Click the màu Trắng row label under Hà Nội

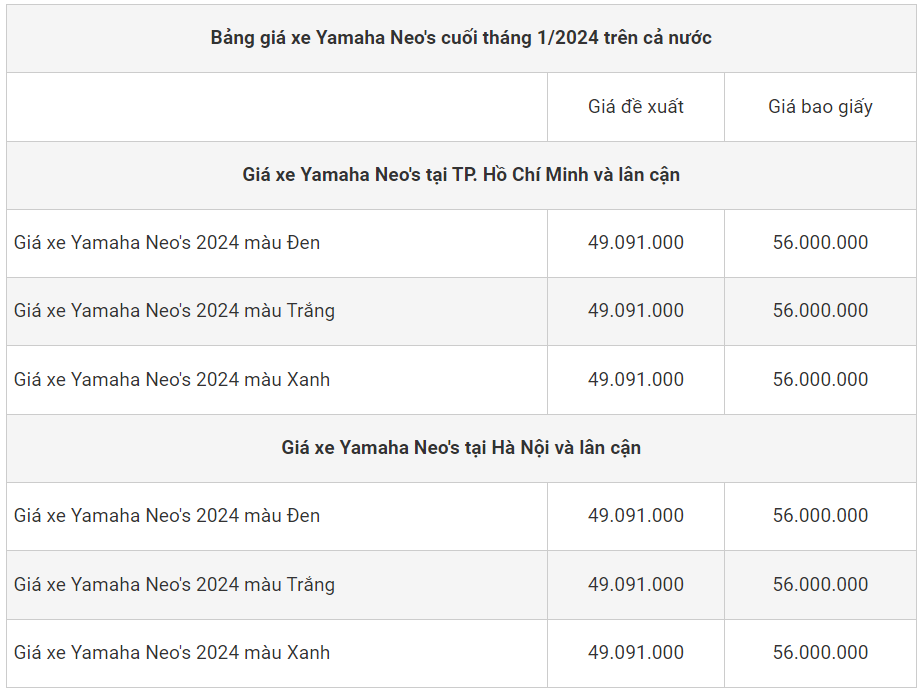[174, 585]
